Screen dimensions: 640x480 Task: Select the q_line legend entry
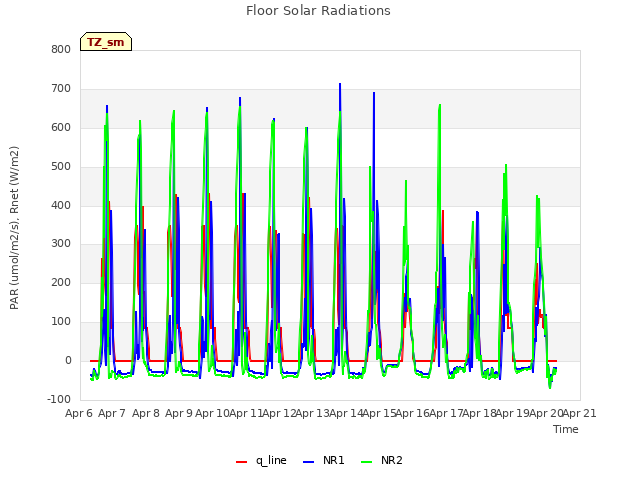[x=261, y=460]
